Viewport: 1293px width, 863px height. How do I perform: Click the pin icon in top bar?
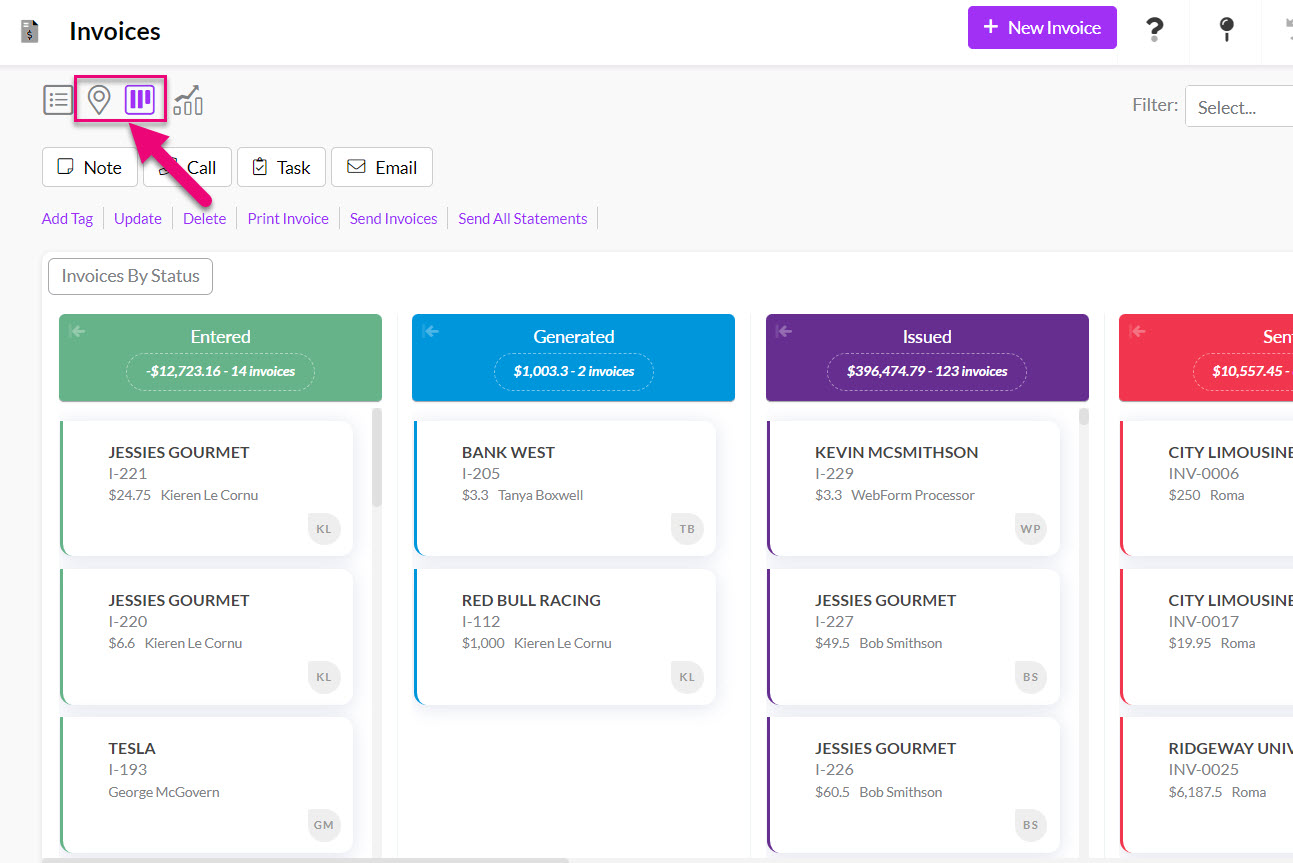click(1226, 29)
